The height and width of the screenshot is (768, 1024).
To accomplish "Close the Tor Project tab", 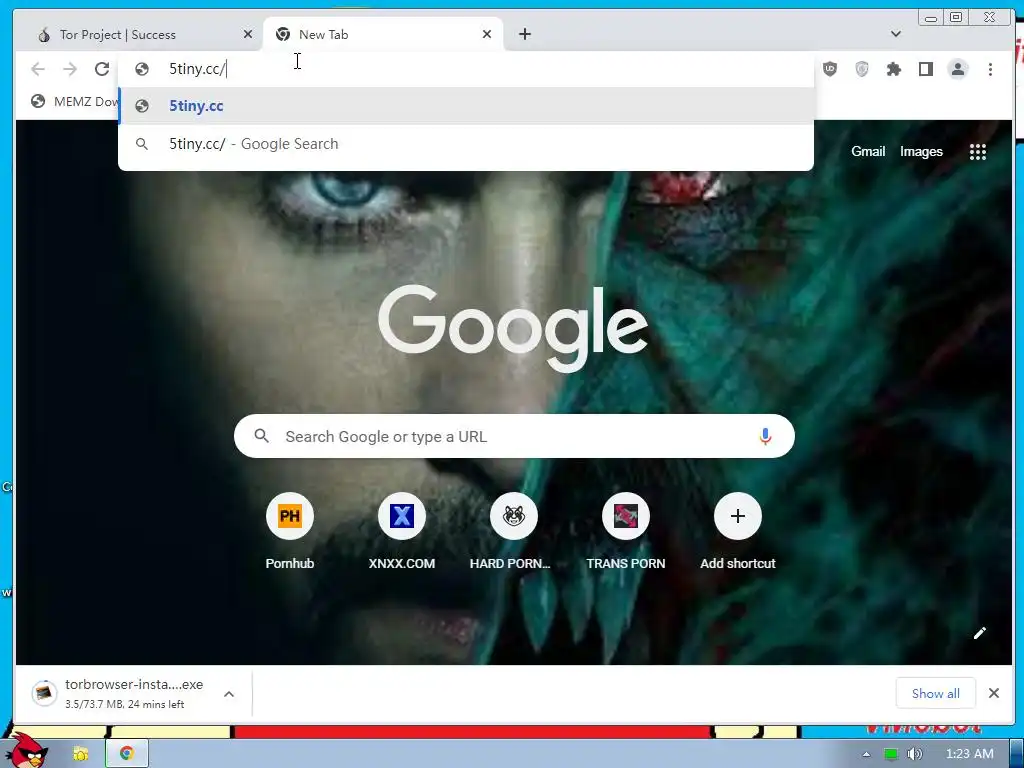I will [x=248, y=35].
